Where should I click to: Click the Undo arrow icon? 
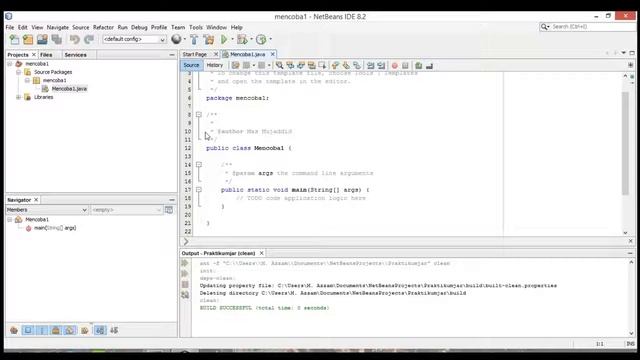click(74, 39)
